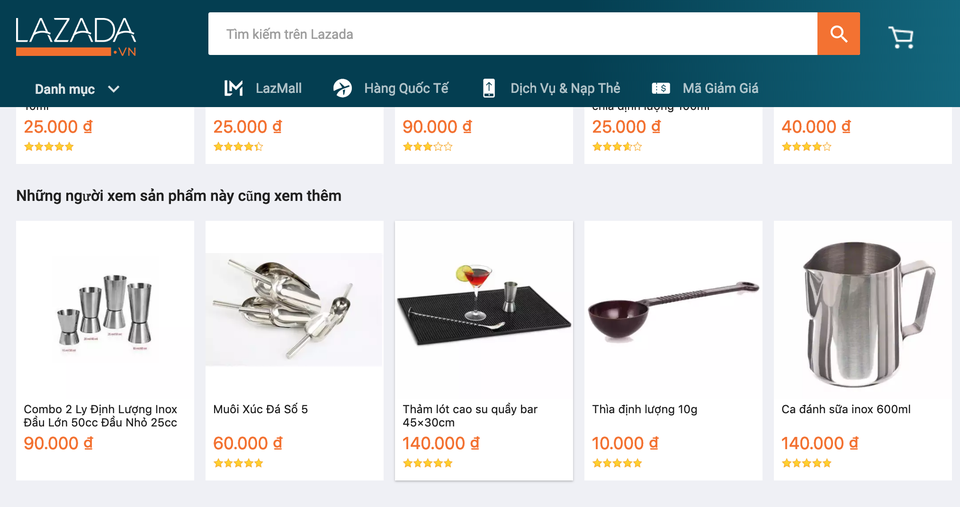Open the LazMall menu link

(278, 88)
